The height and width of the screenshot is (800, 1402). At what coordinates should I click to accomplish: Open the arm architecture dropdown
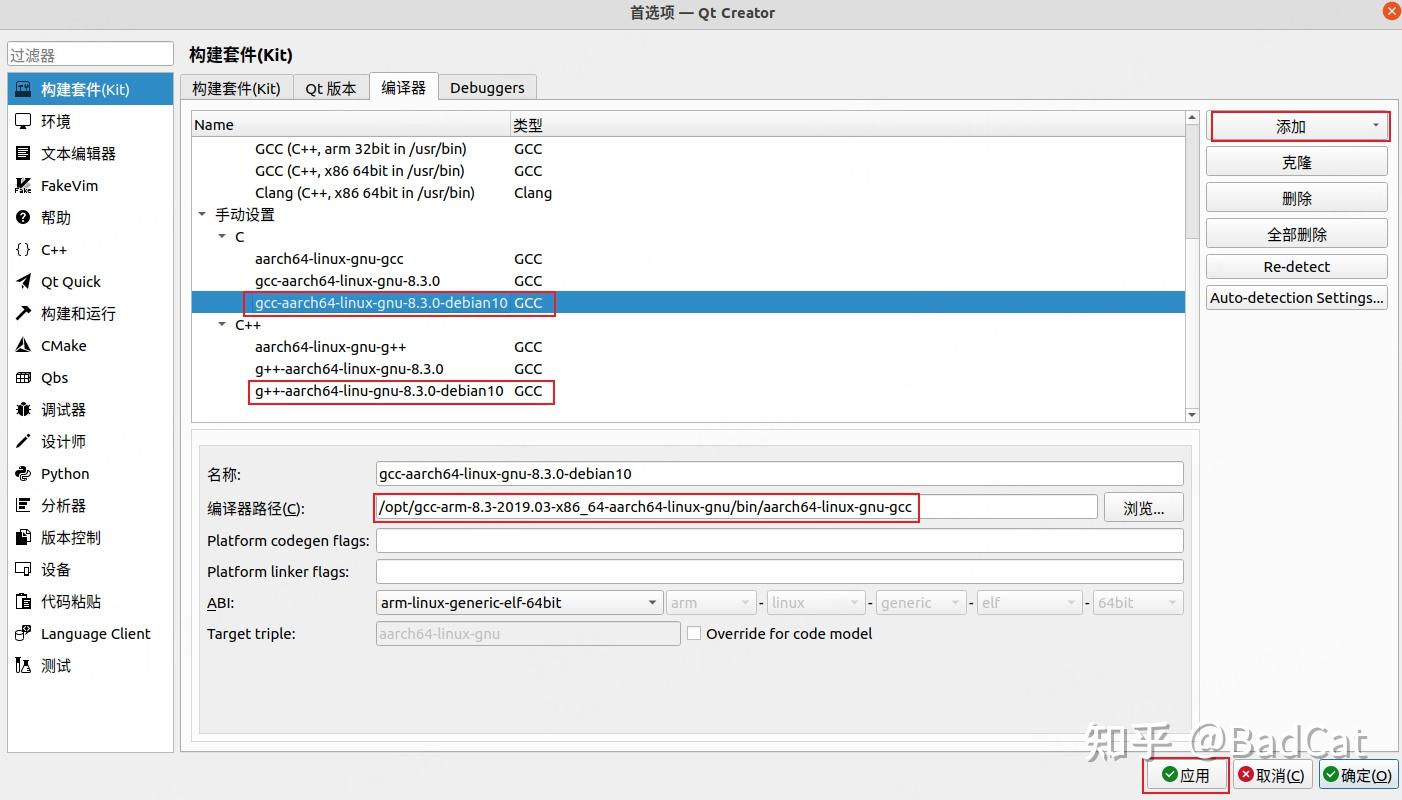pyautogui.click(x=711, y=602)
